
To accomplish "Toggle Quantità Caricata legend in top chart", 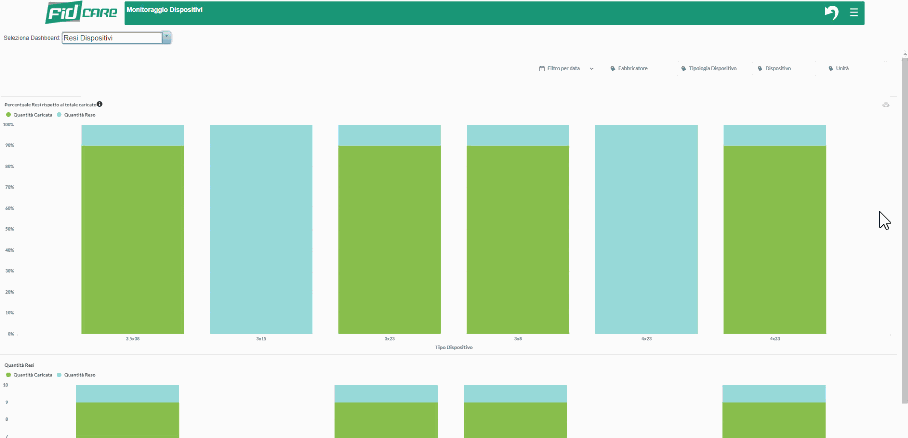I will 31,115.
